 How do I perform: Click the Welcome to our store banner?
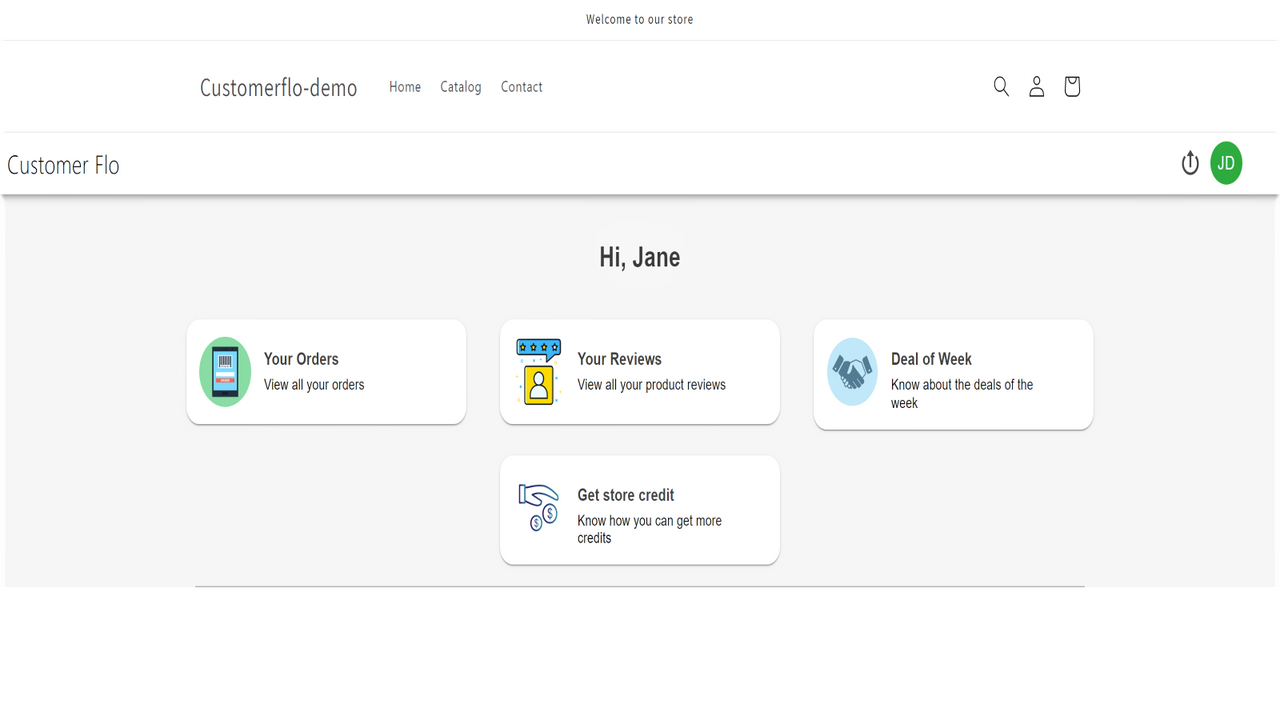point(639,19)
